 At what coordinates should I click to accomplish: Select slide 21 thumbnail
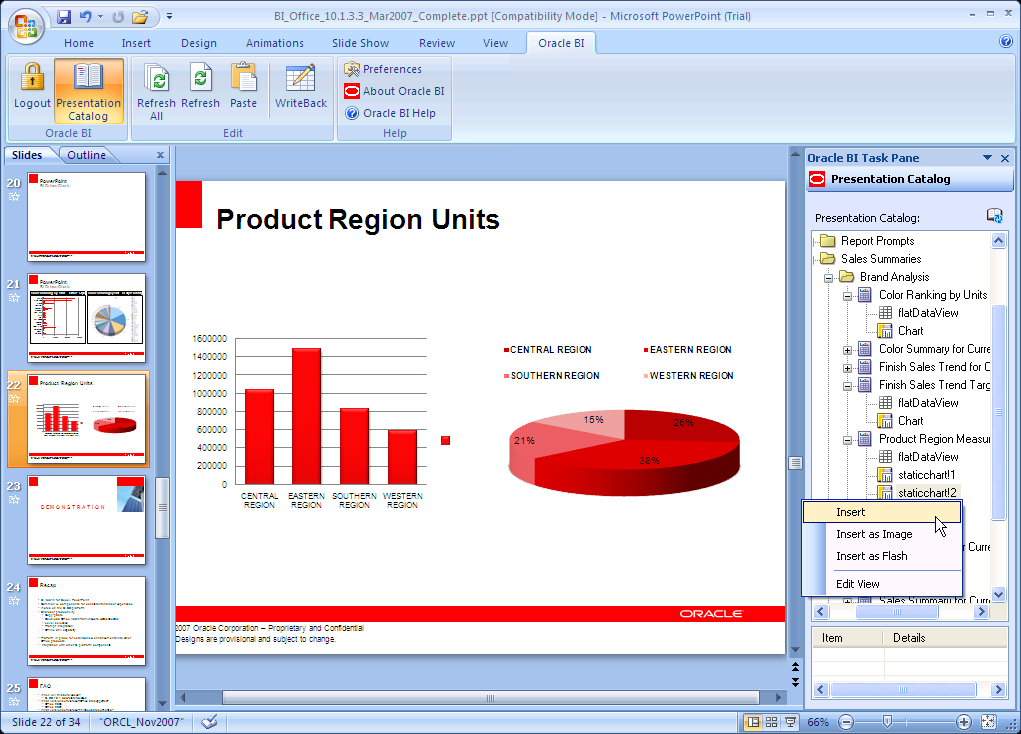pos(87,318)
